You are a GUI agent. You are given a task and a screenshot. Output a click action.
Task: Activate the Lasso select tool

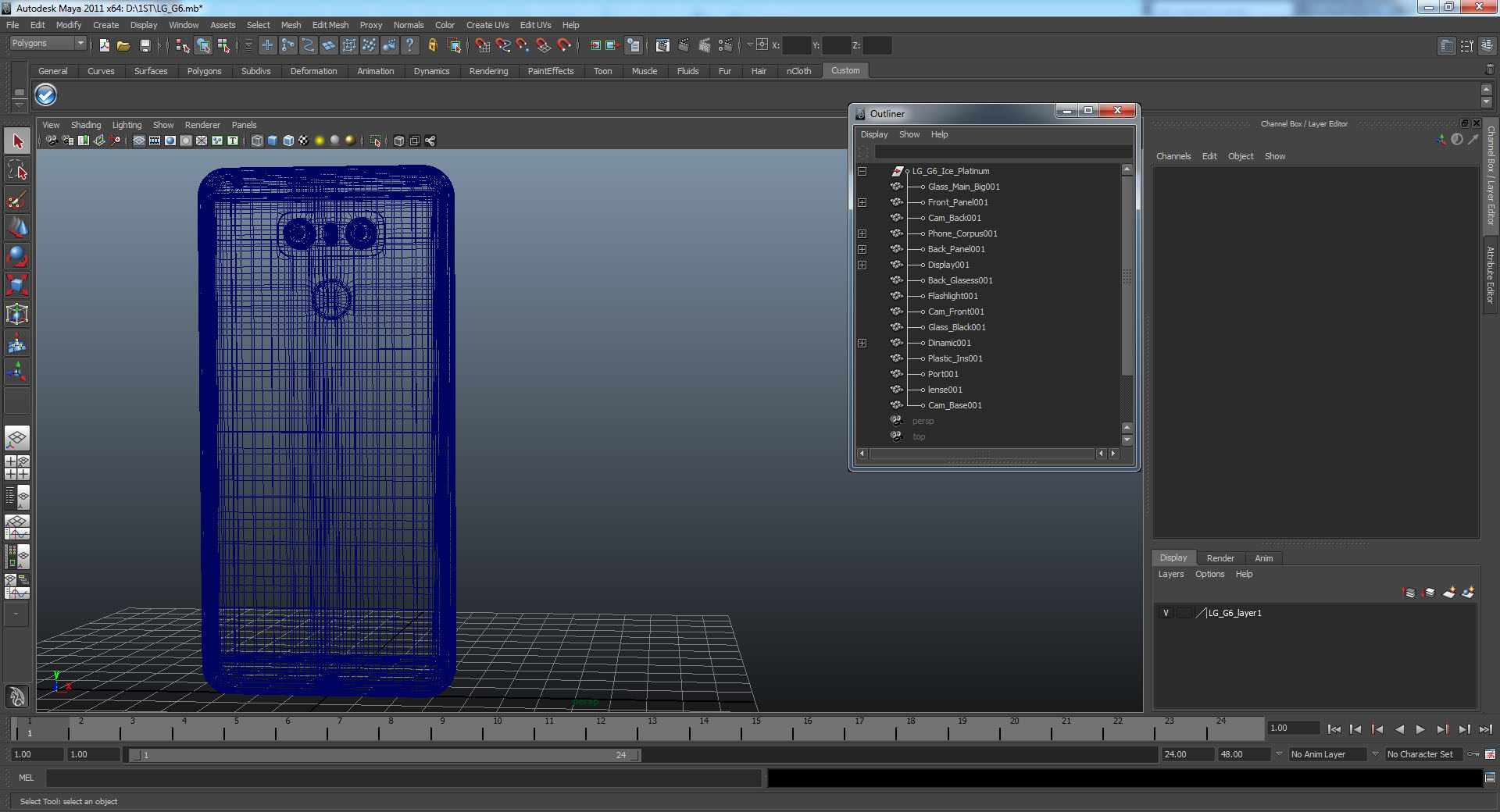click(17, 170)
